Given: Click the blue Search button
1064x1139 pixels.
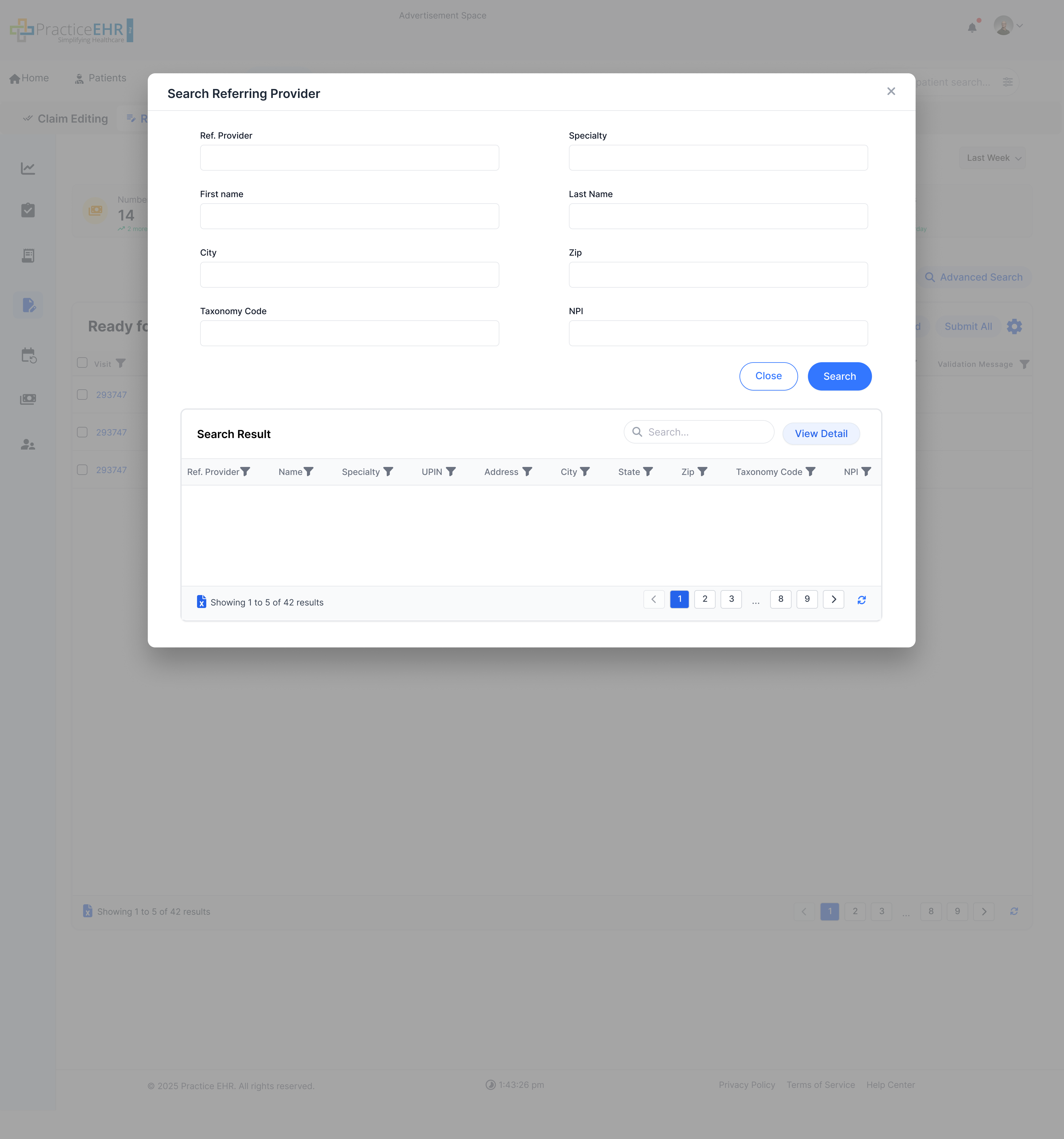Looking at the screenshot, I should [x=840, y=376].
